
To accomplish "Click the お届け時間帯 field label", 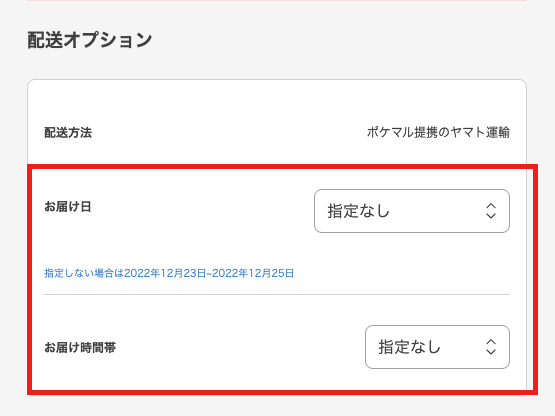I will coord(80,347).
